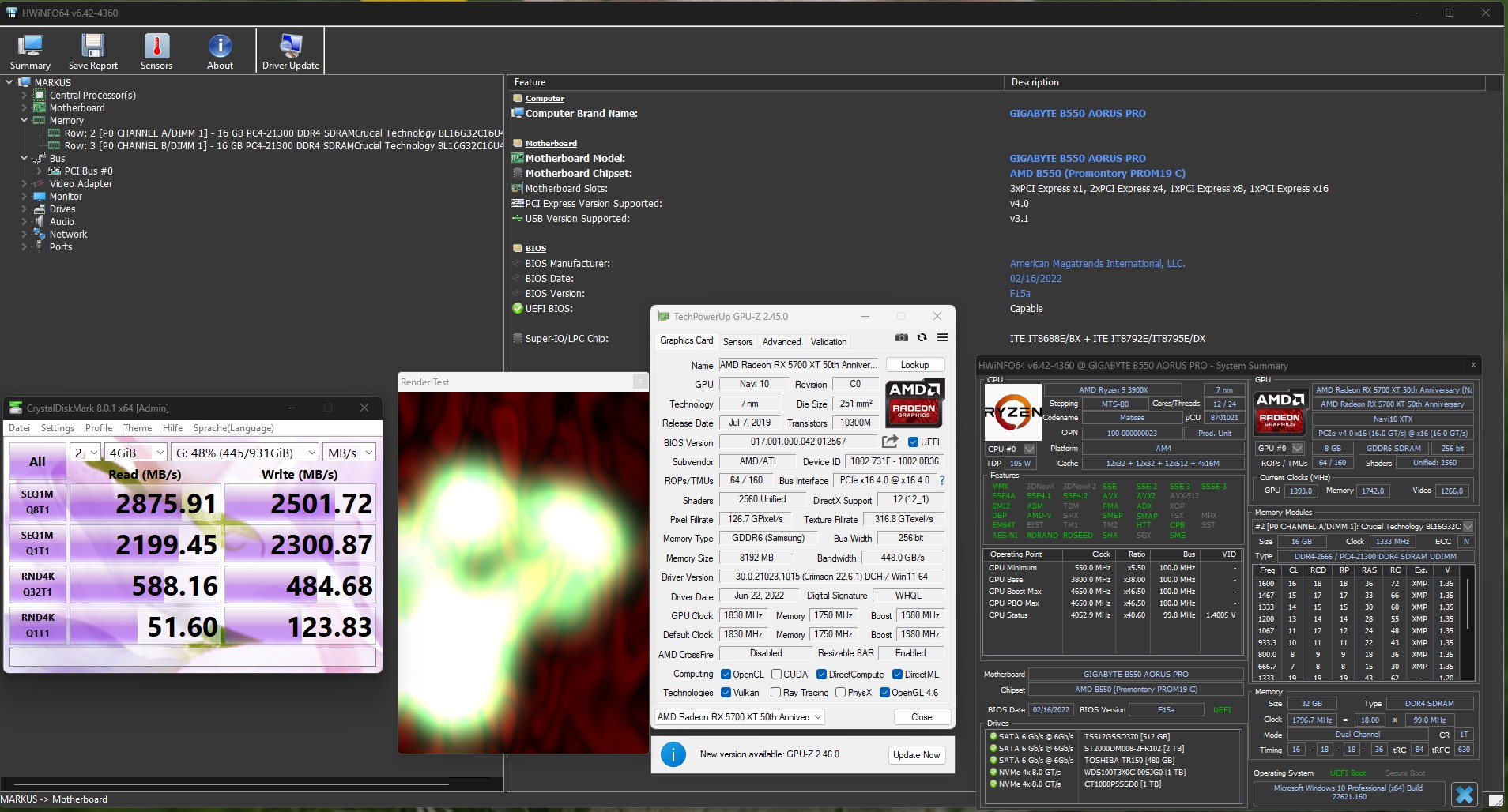The width and height of the screenshot is (1508, 812).
Task: Toggle the DirectML checkbox
Action: 897,675
